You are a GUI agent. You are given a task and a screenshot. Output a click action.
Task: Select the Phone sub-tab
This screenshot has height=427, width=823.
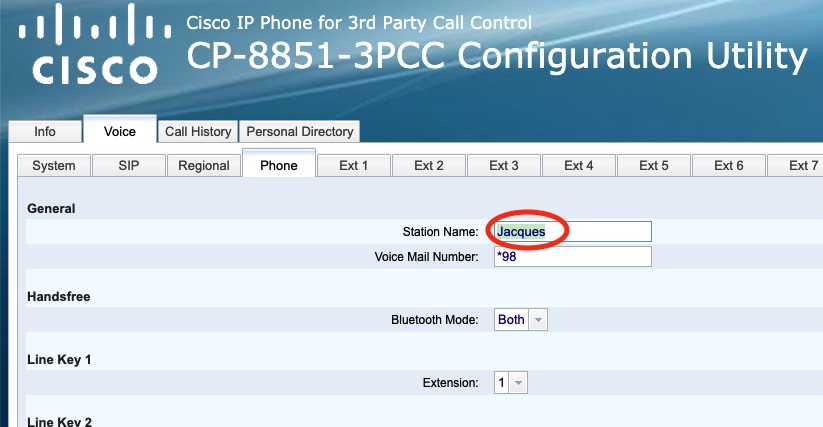point(279,165)
